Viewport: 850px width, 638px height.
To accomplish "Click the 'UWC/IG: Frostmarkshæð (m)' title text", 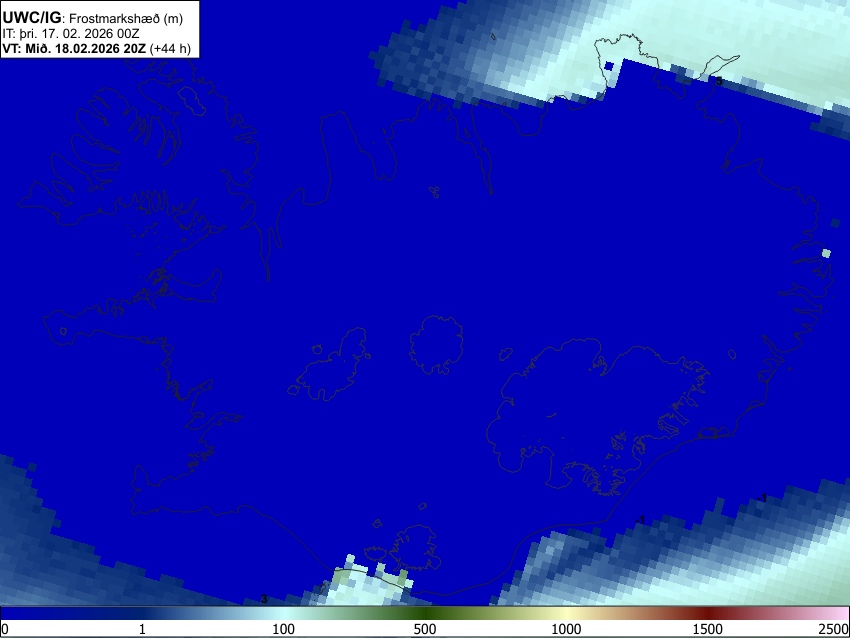I will coord(93,18).
